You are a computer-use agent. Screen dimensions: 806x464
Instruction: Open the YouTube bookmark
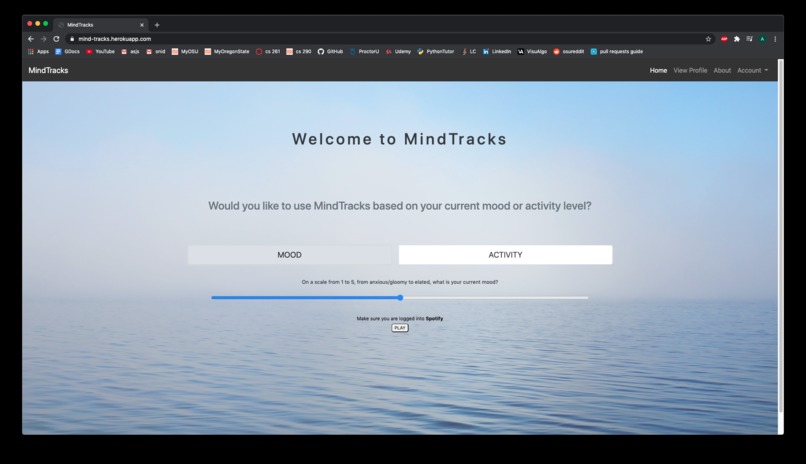100,51
